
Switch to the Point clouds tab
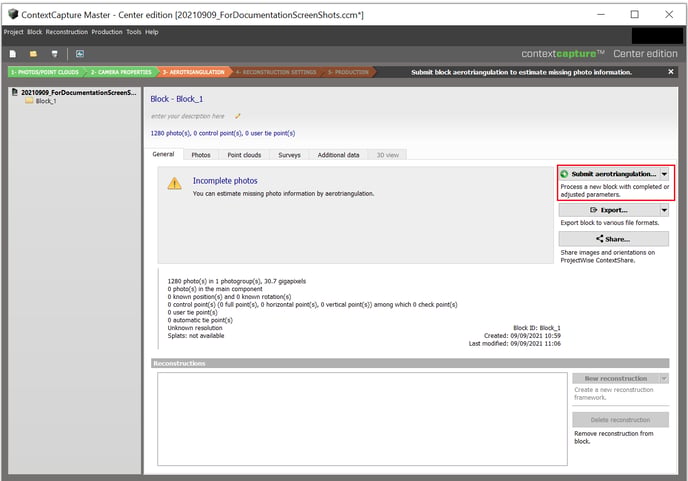[x=244, y=155]
